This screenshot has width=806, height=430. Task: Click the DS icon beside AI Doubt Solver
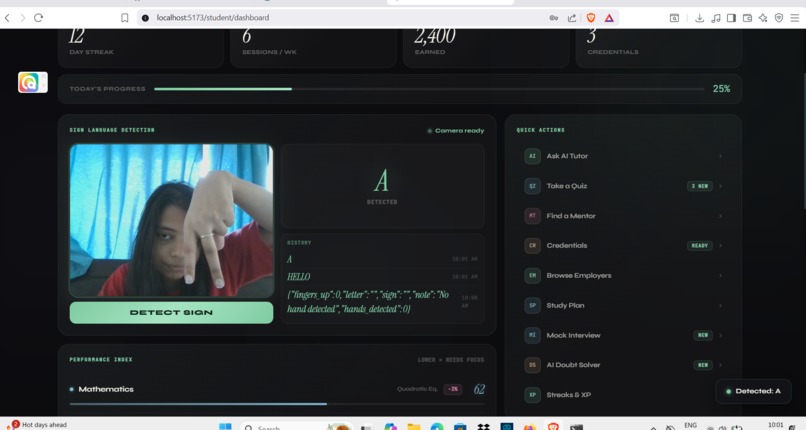(x=532, y=365)
